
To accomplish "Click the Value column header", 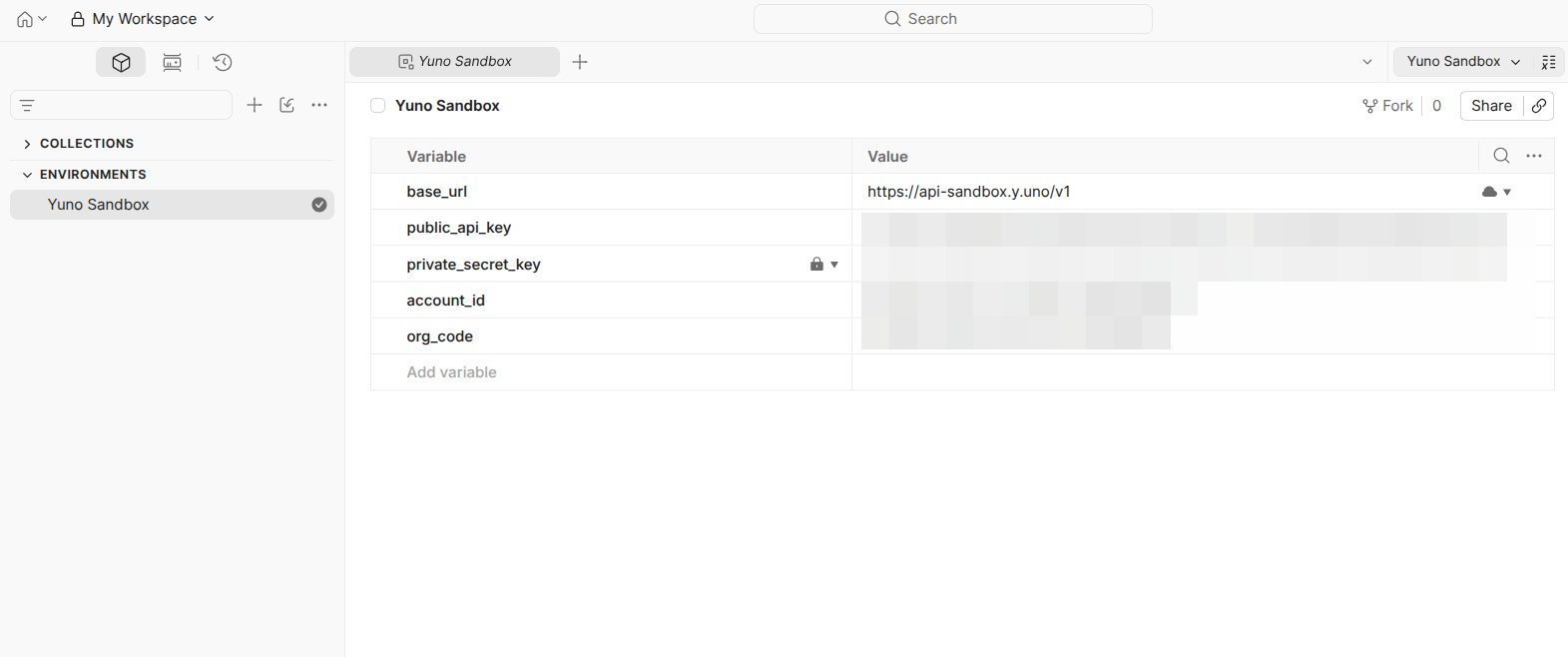I will (x=887, y=157).
